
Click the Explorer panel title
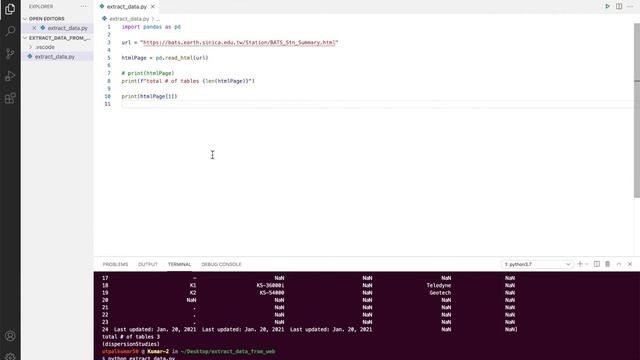41,7
